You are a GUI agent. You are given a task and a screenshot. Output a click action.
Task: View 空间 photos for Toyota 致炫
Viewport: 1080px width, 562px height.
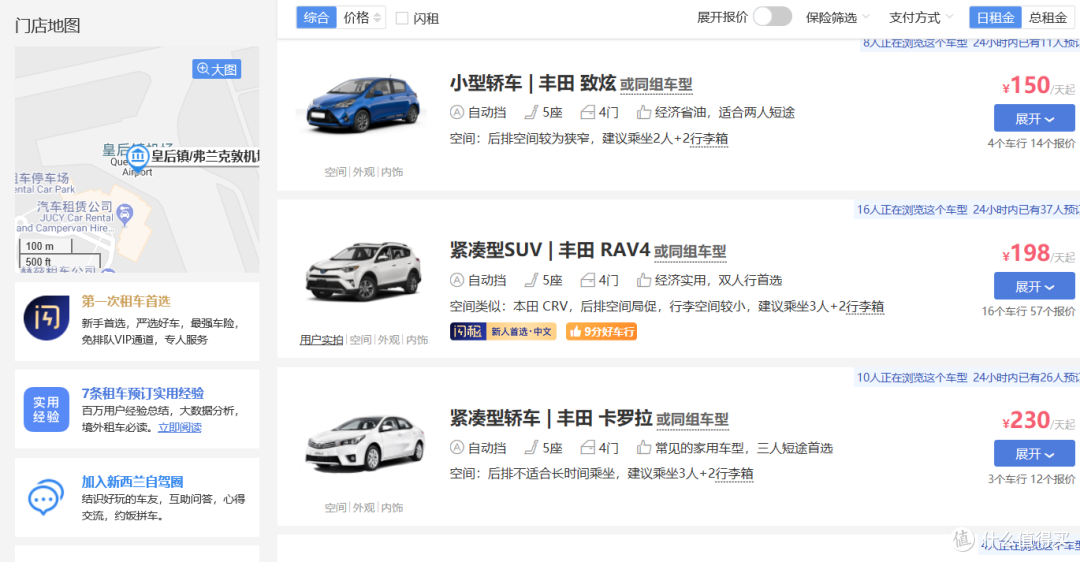tap(335, 171)
